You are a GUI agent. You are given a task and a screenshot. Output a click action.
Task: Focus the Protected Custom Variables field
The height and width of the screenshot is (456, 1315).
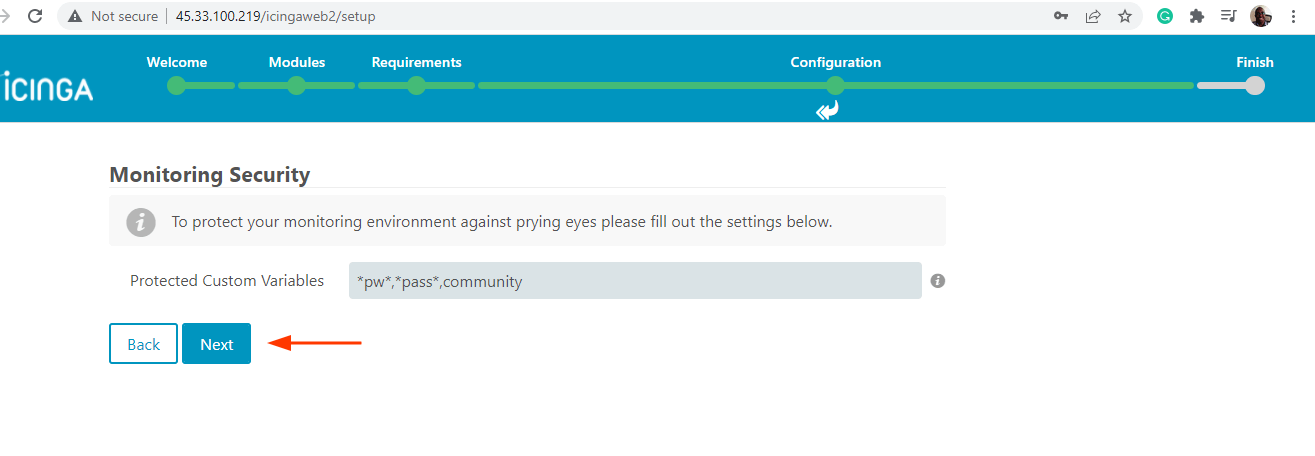pos(634,281)
